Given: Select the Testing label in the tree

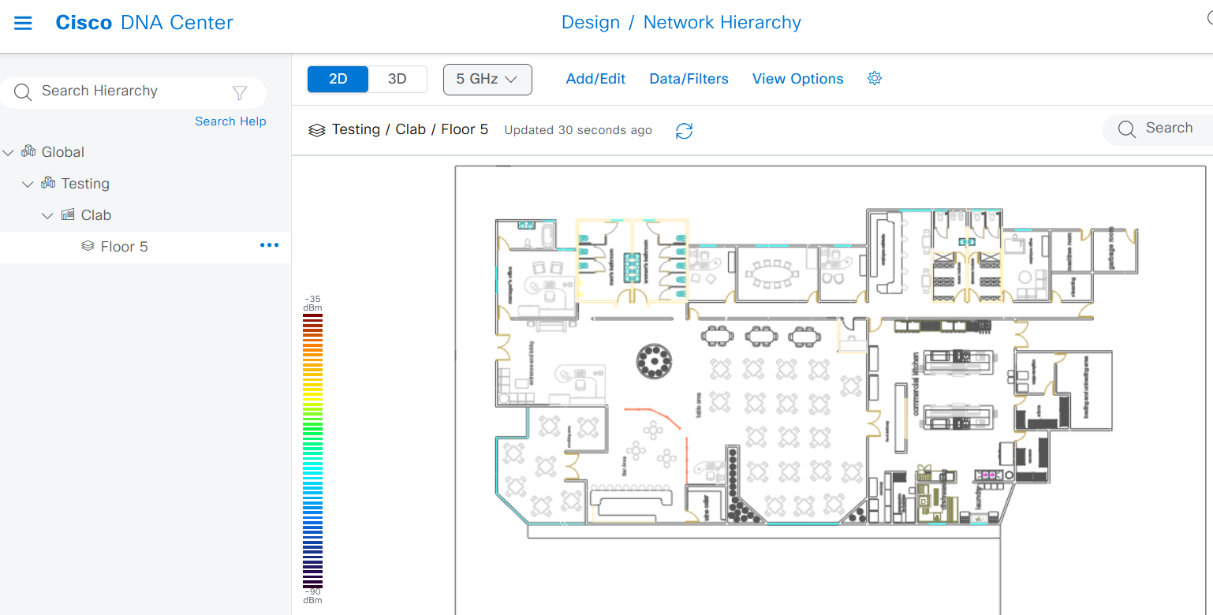Looking at the screenshot, I should click(x=85, y=184).
